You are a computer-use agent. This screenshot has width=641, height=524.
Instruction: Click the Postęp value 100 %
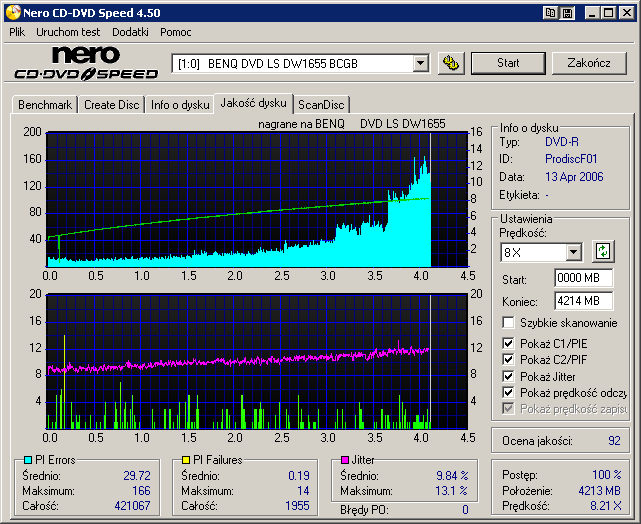tap(607, 475)
